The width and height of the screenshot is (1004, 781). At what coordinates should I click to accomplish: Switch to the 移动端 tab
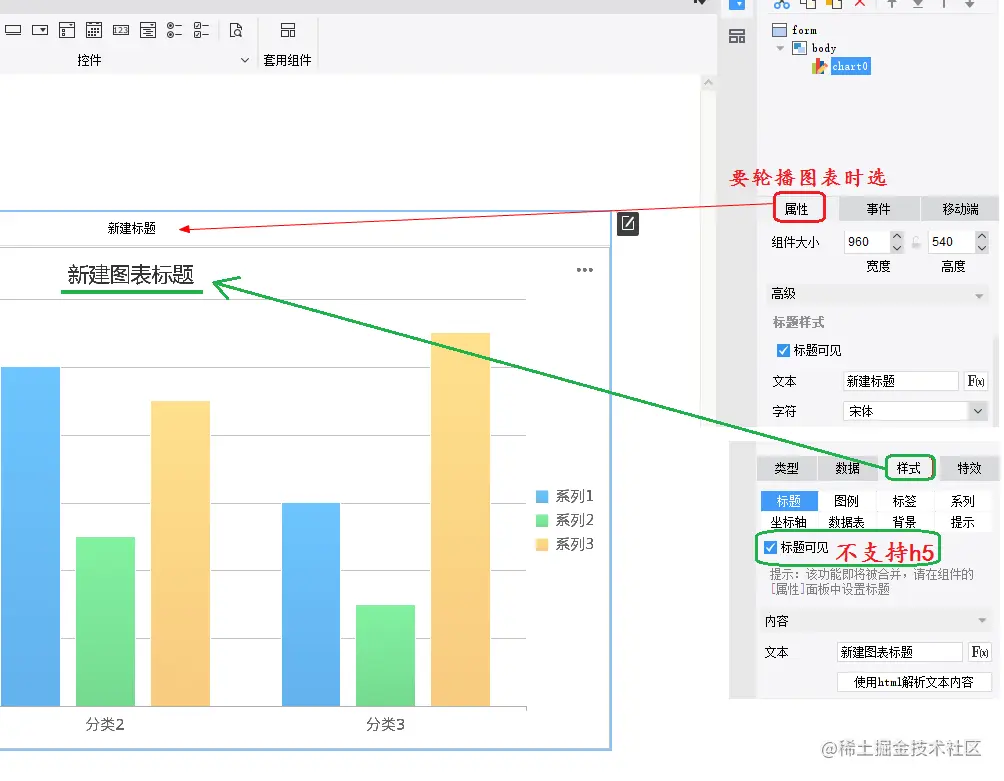click(x=960, y=209)
